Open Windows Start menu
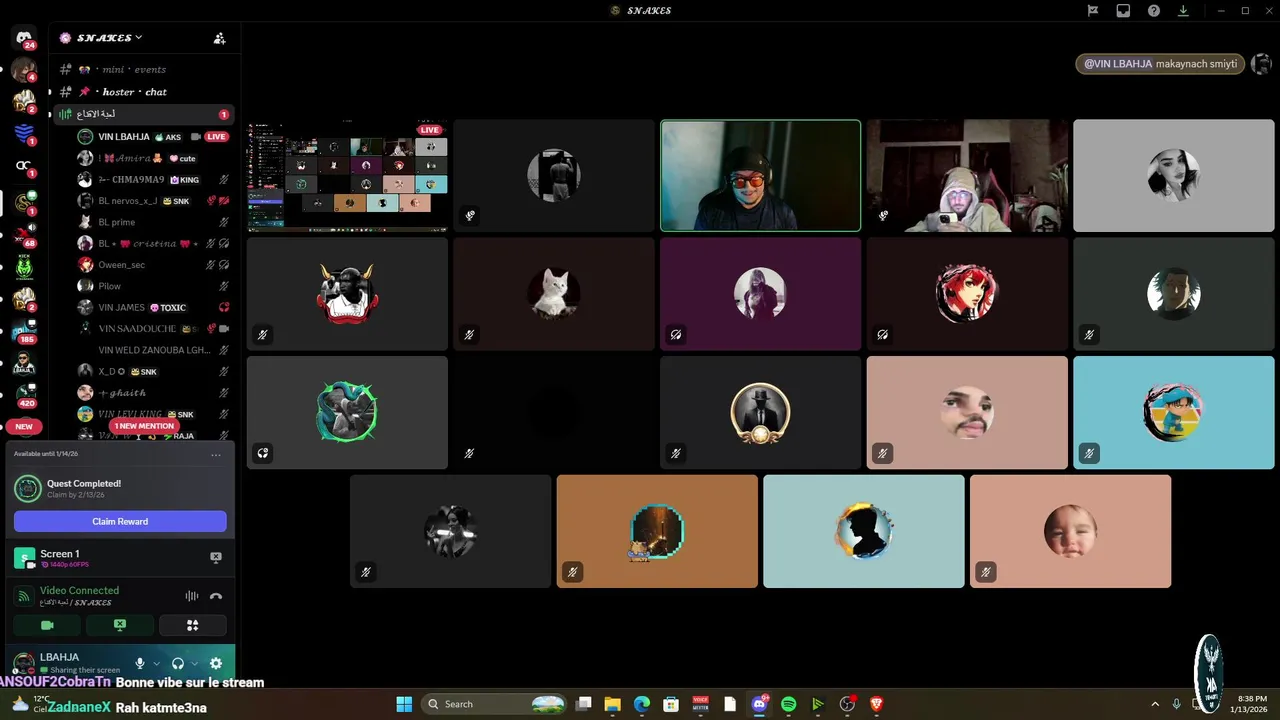Screen dimensions: 1280x720 click(x=404, y=704)
